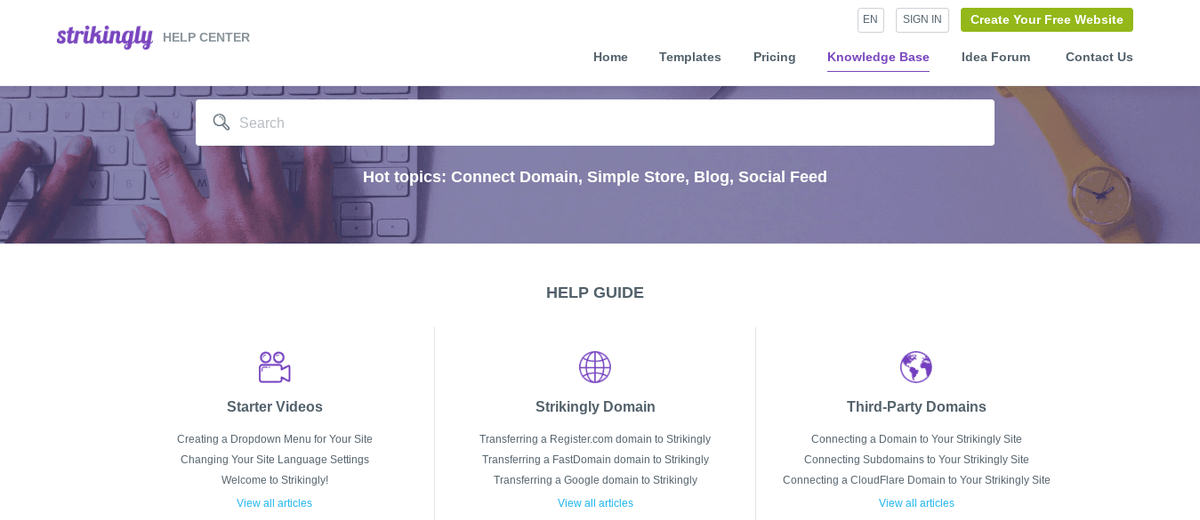1200x520 pixels.
Task: View all articles under Starter Videos
Action: pyautogui.click(x=275, y=503)
